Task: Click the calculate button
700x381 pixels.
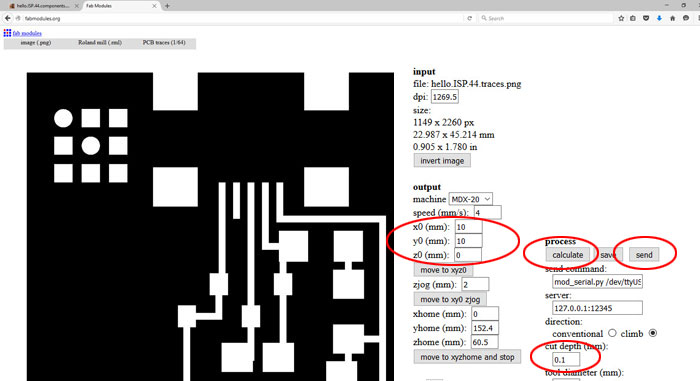Action: pyautogui.click(x=567, y=255)
